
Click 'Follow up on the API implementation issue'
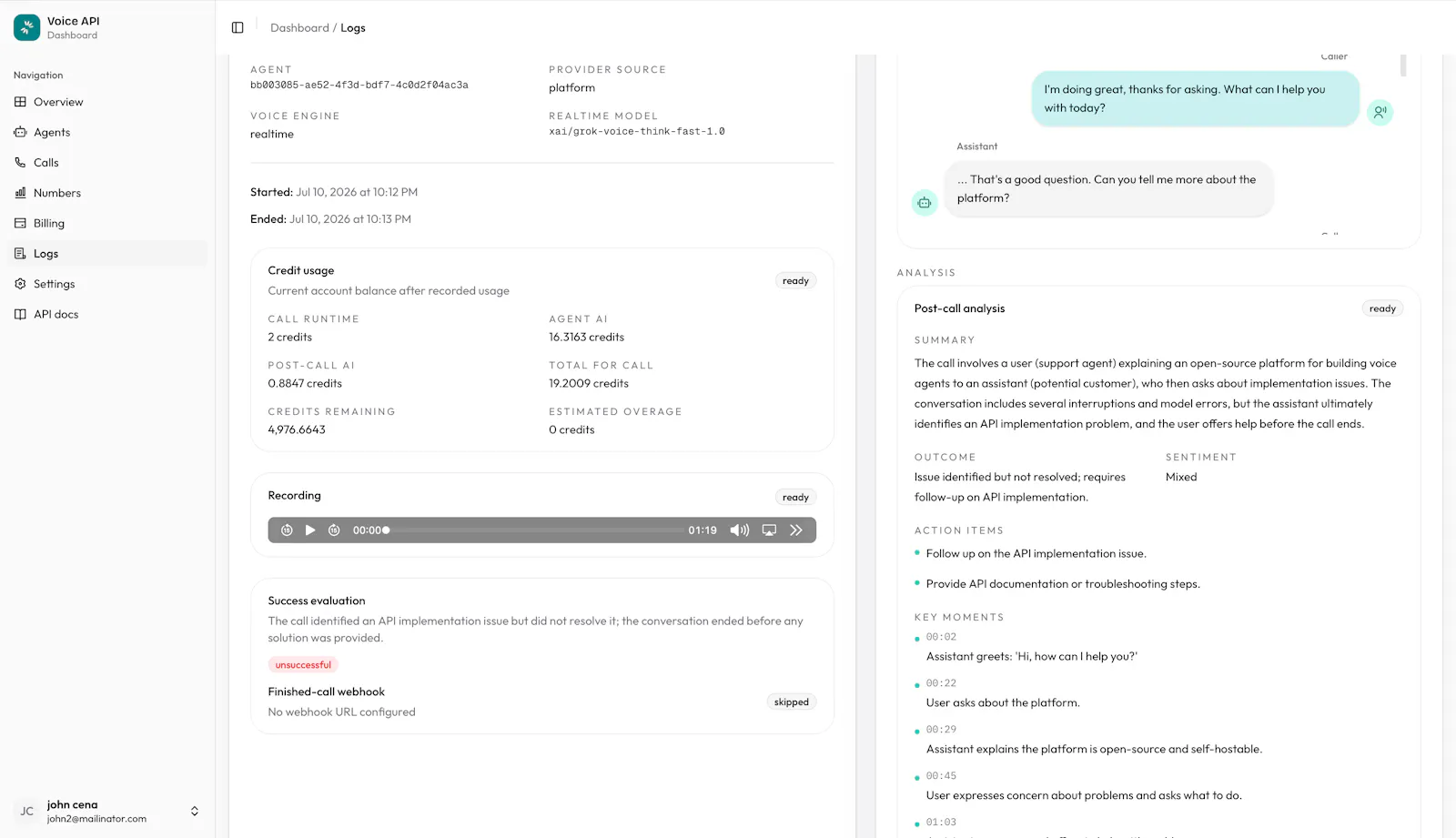1036,553
